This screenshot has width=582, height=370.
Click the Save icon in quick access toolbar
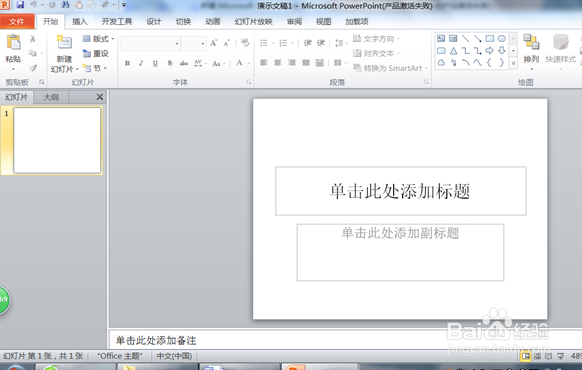click(20, 5)
